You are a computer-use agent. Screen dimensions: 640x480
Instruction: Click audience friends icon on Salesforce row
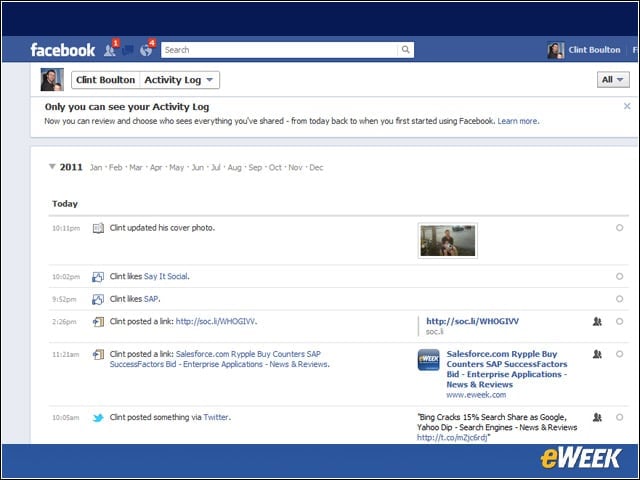click(597, 354)
